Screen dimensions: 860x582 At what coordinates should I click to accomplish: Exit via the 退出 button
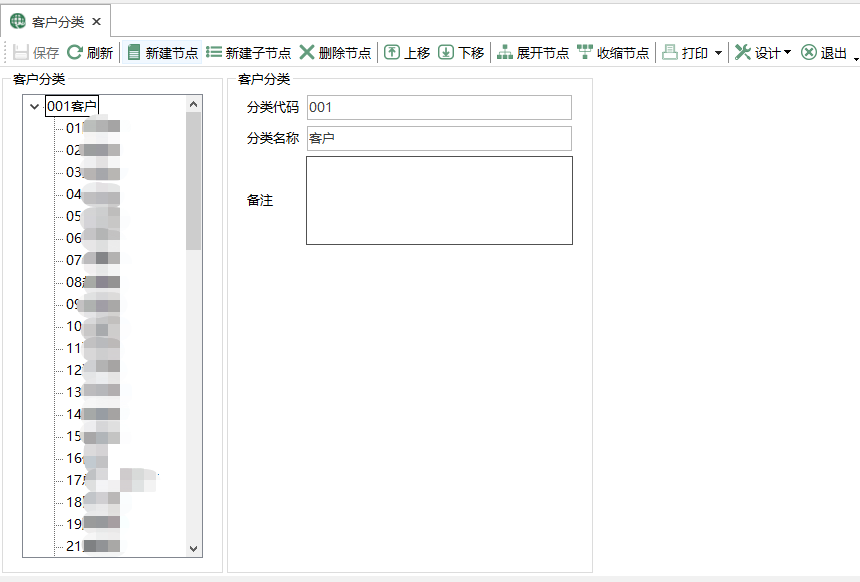pos(824,53)
